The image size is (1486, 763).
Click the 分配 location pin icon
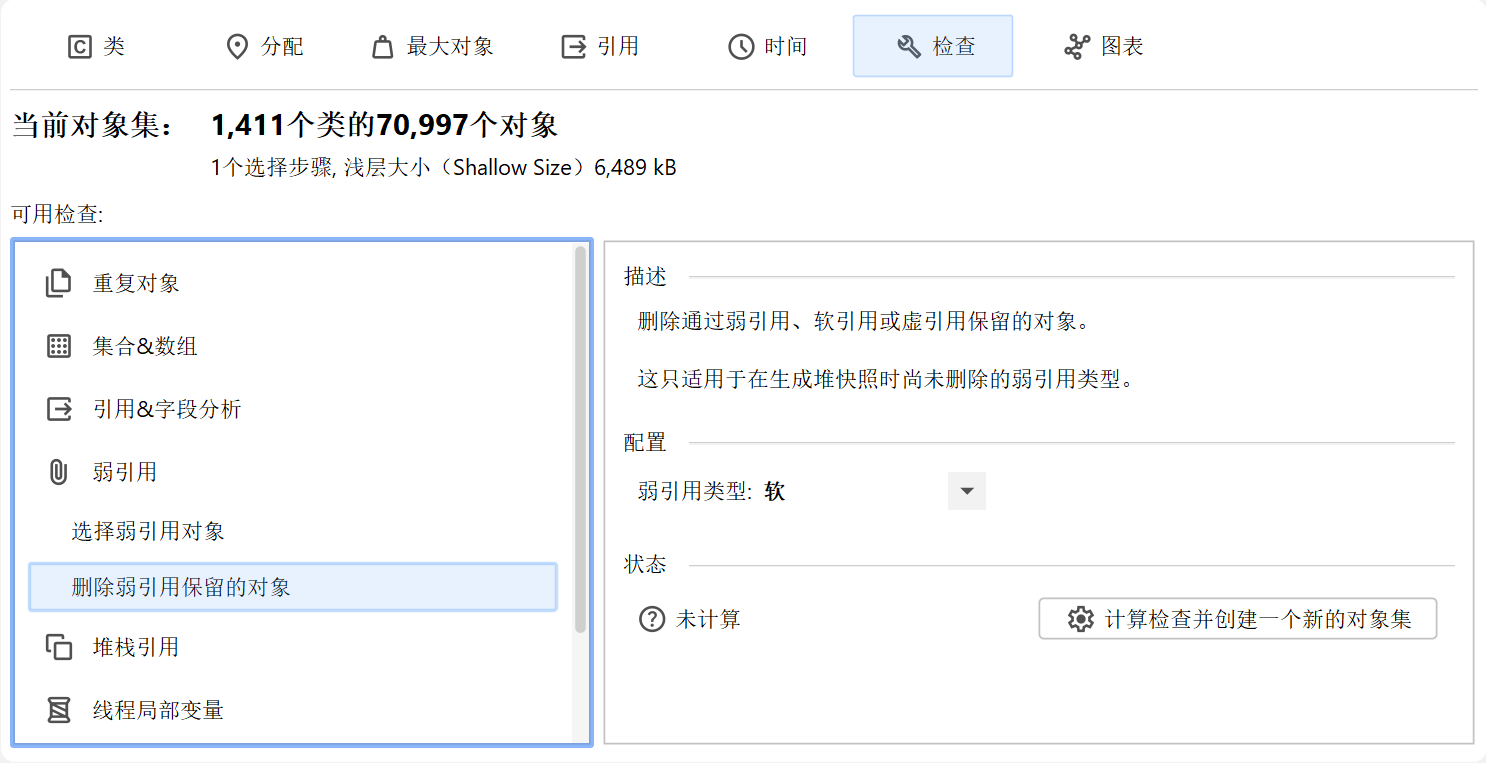(237, 47)
